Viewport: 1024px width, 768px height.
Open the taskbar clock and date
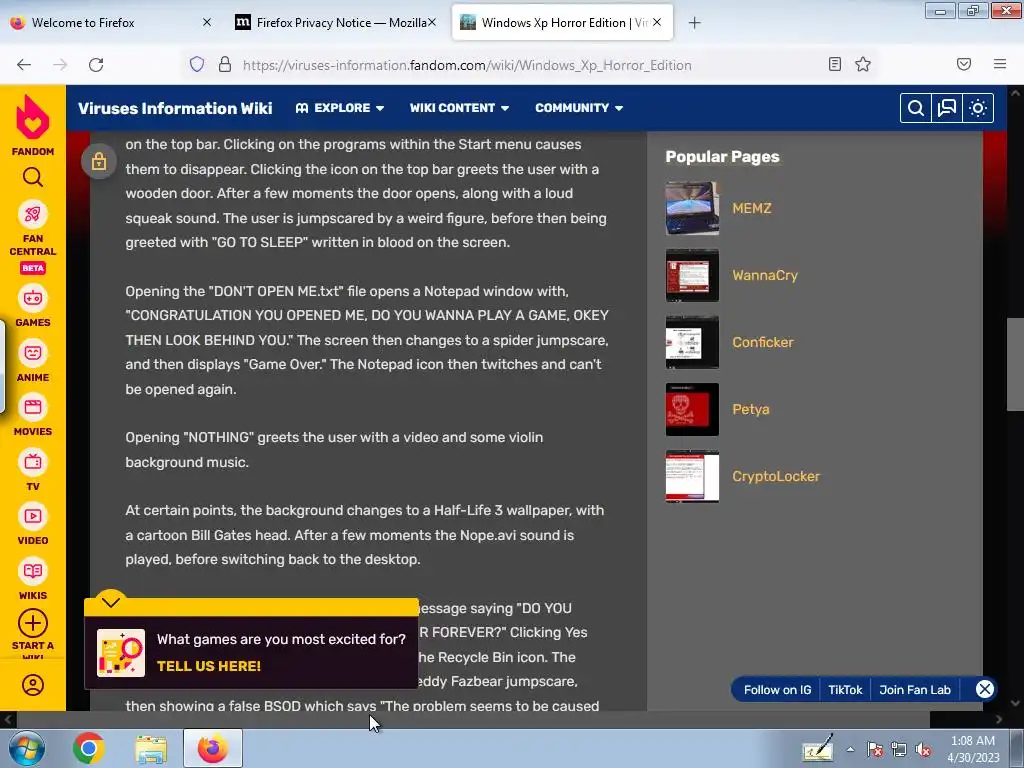pos(973,749)
